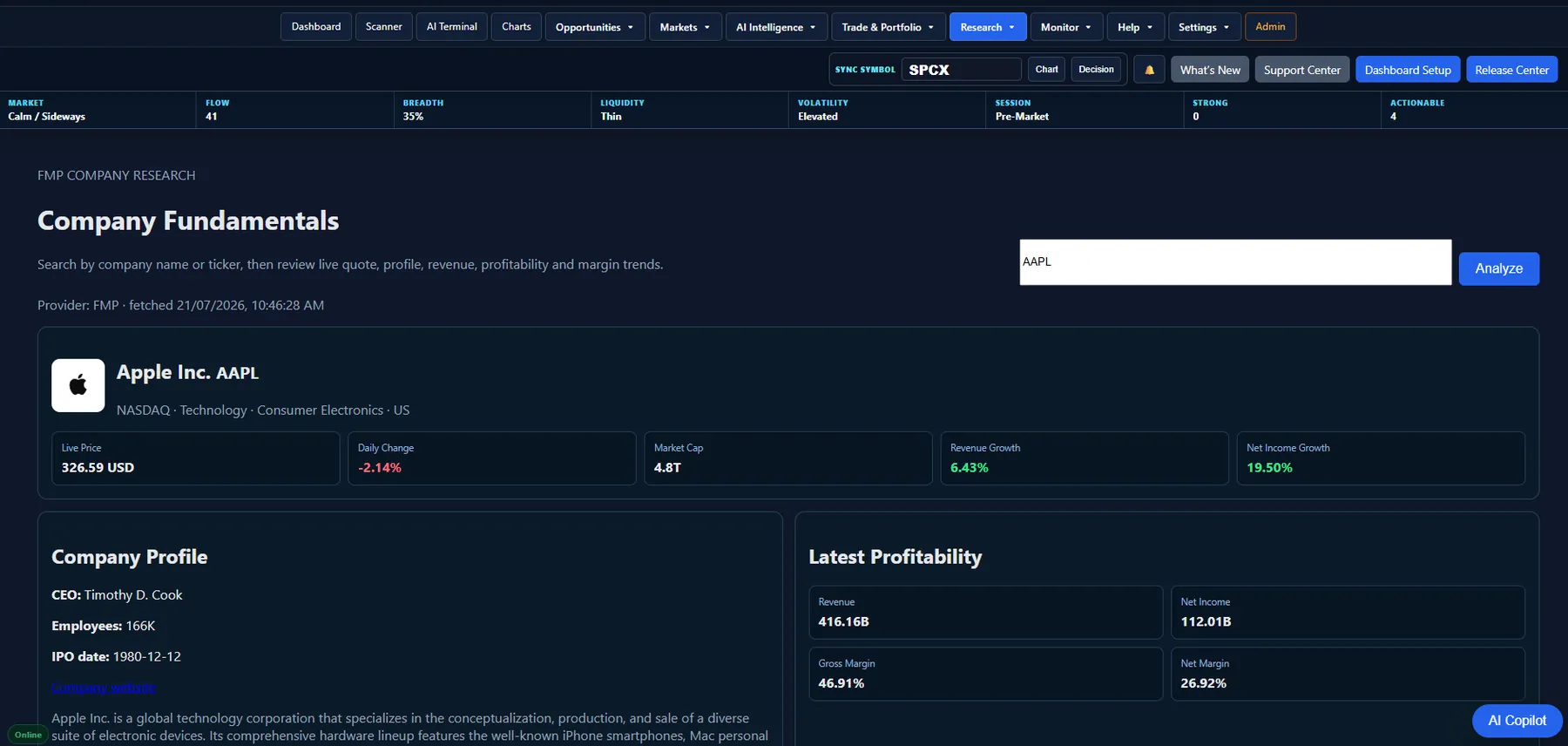Click the VOLATILITY Elevated indicator

tap(887, 110)
